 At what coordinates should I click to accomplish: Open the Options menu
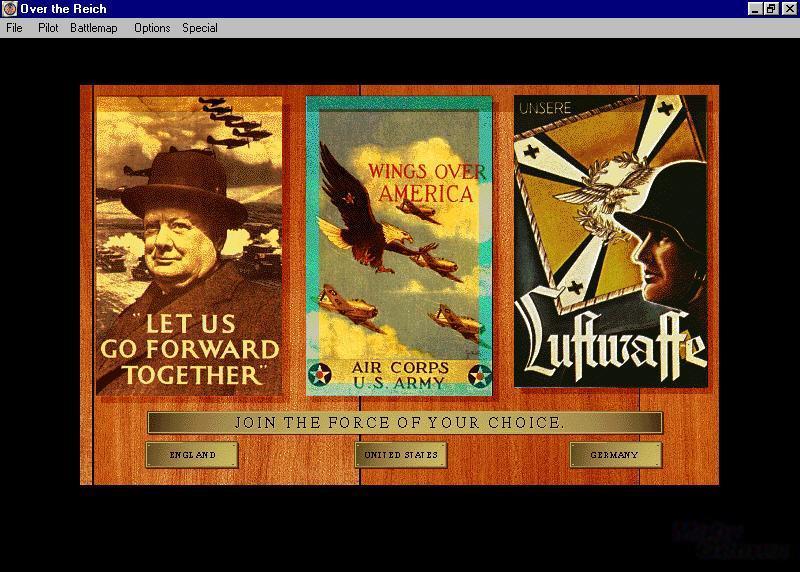152,28
